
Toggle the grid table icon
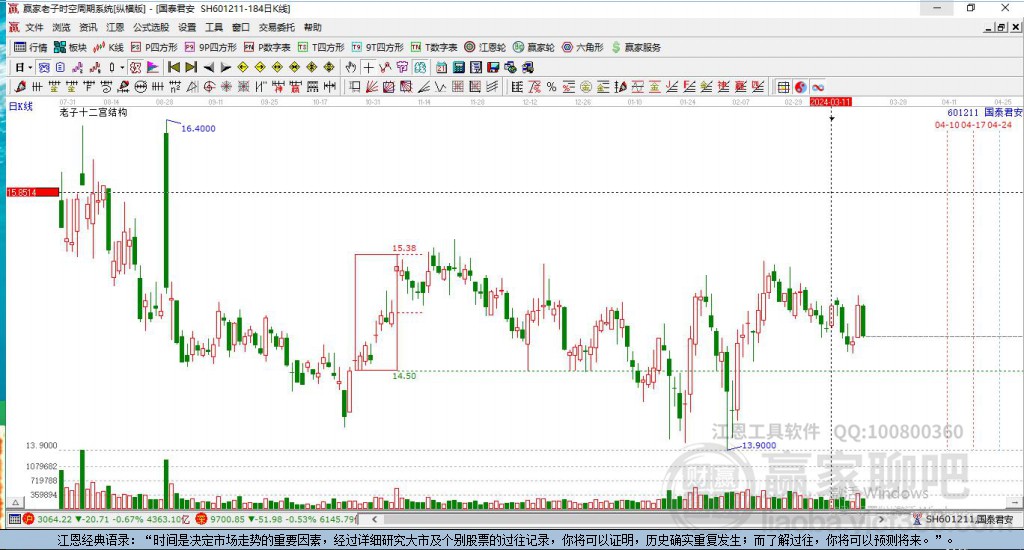(x=783, y=87)
